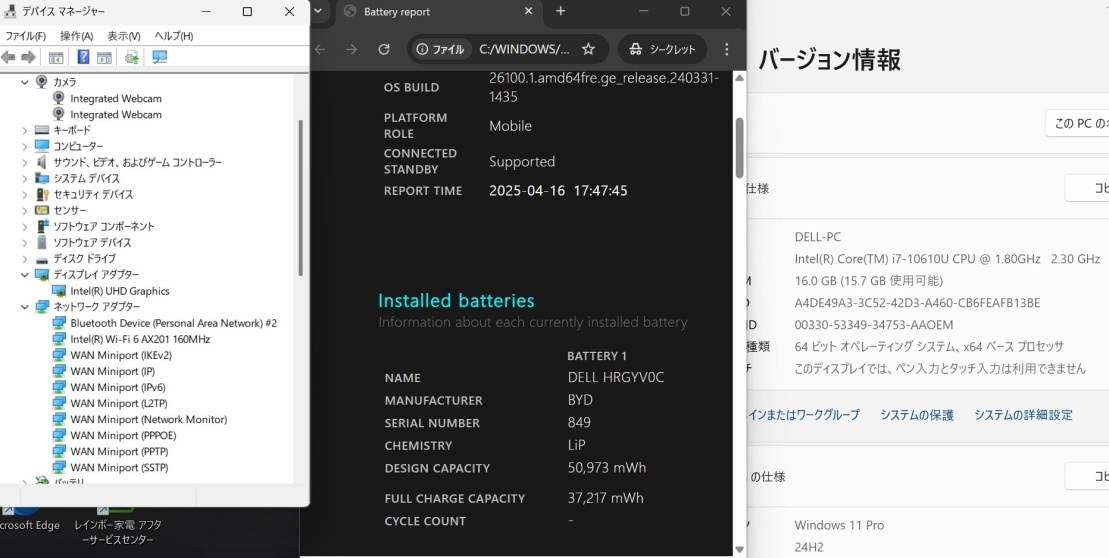This screenshot has width=1109, height=558.
Task: Open the 表示(V) menu
Action: [x=124, y=36]
